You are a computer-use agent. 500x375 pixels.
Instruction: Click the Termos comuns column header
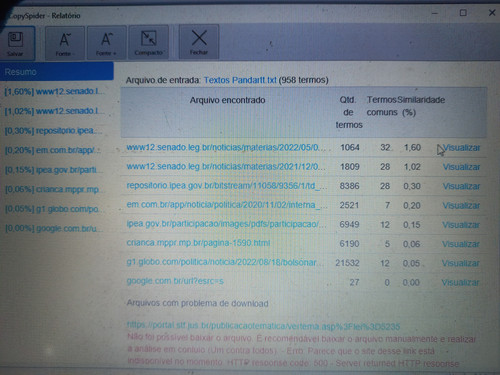pyautogui.click(x=382, y=106)
